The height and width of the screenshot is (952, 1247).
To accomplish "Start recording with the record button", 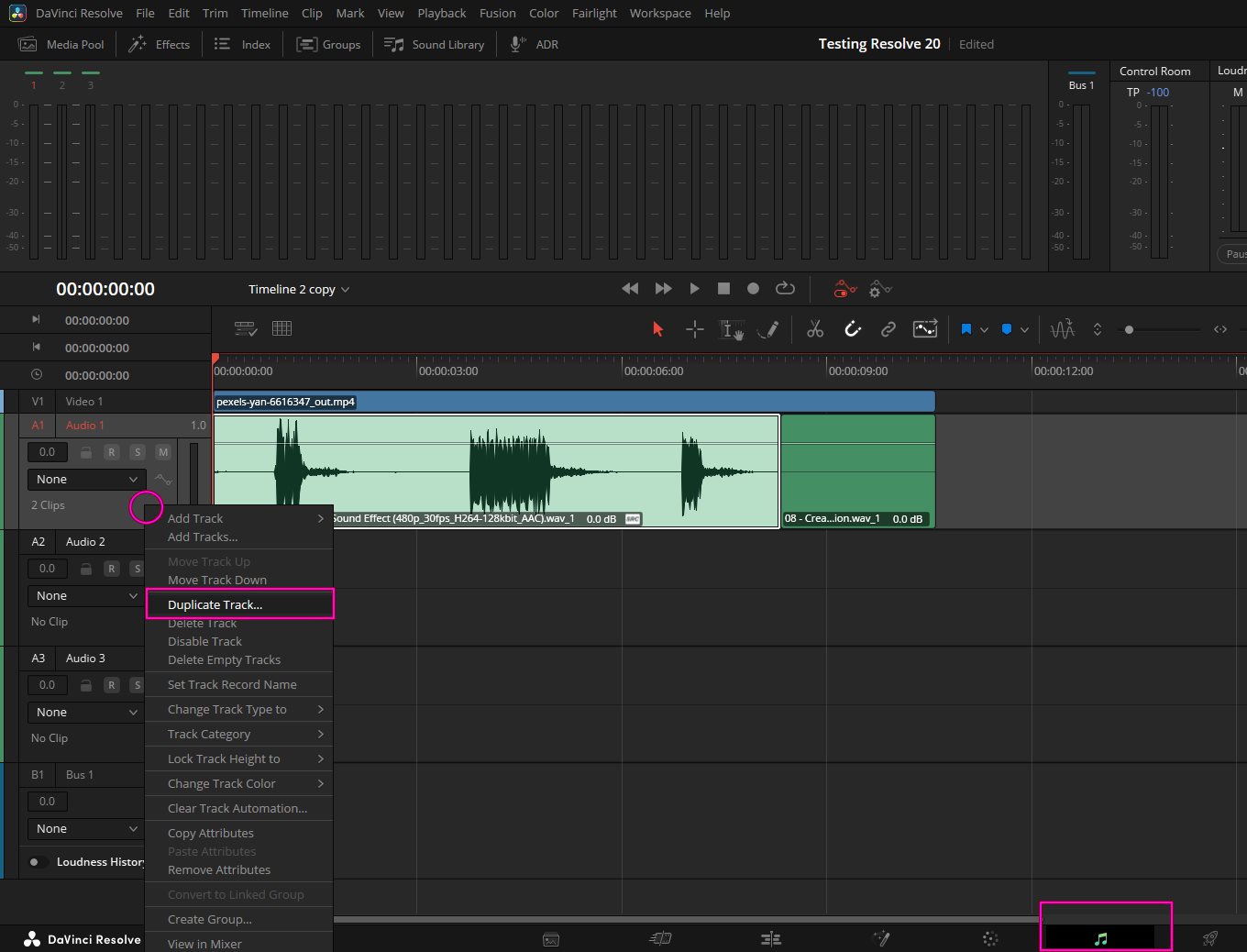I will [x=753, y=288].
